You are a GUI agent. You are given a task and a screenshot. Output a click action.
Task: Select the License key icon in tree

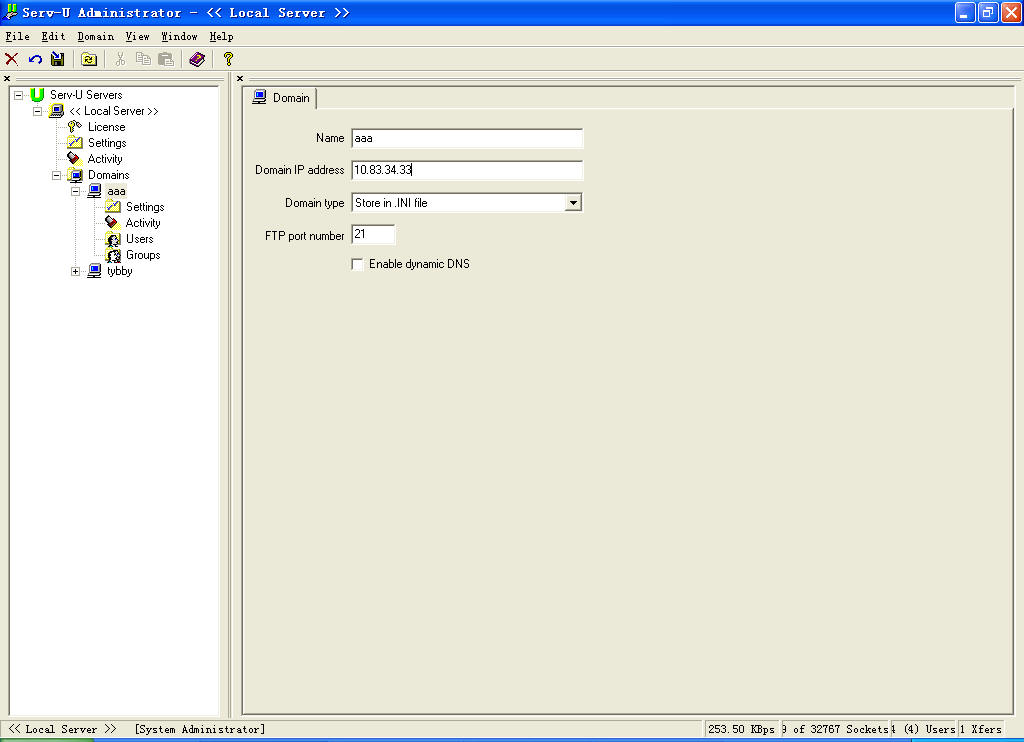coord(74,127)
